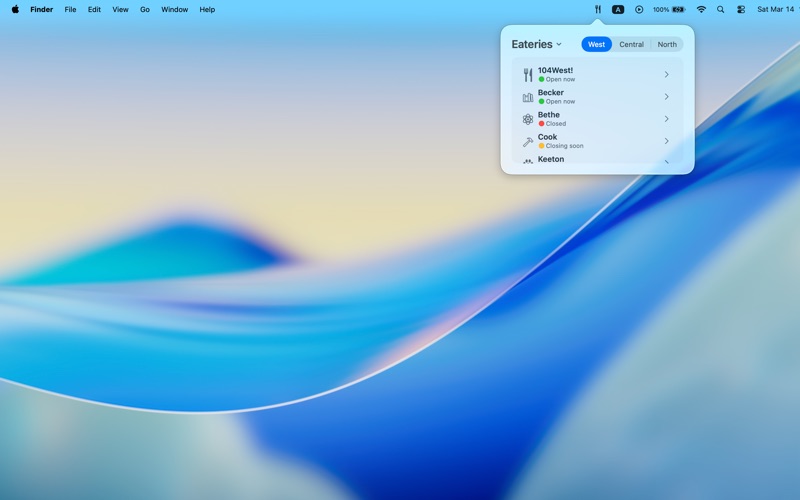Click the hammer icon beside Cook
This screenshot has width=800, height=500.
coord(528,141)
